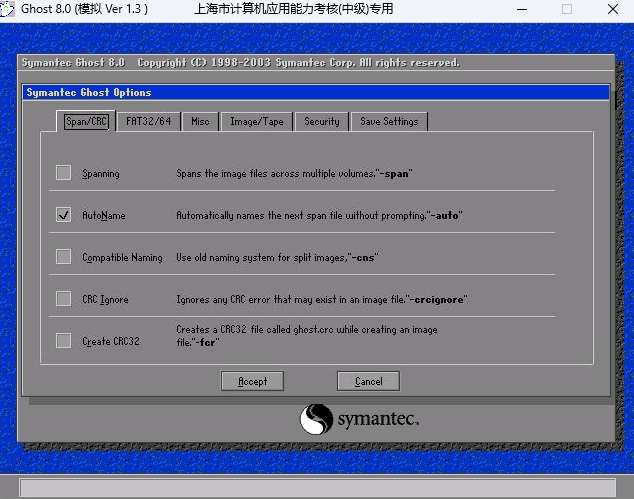Click the "-cns" description text
Screen dimensions: 634x499
point(277,258)
